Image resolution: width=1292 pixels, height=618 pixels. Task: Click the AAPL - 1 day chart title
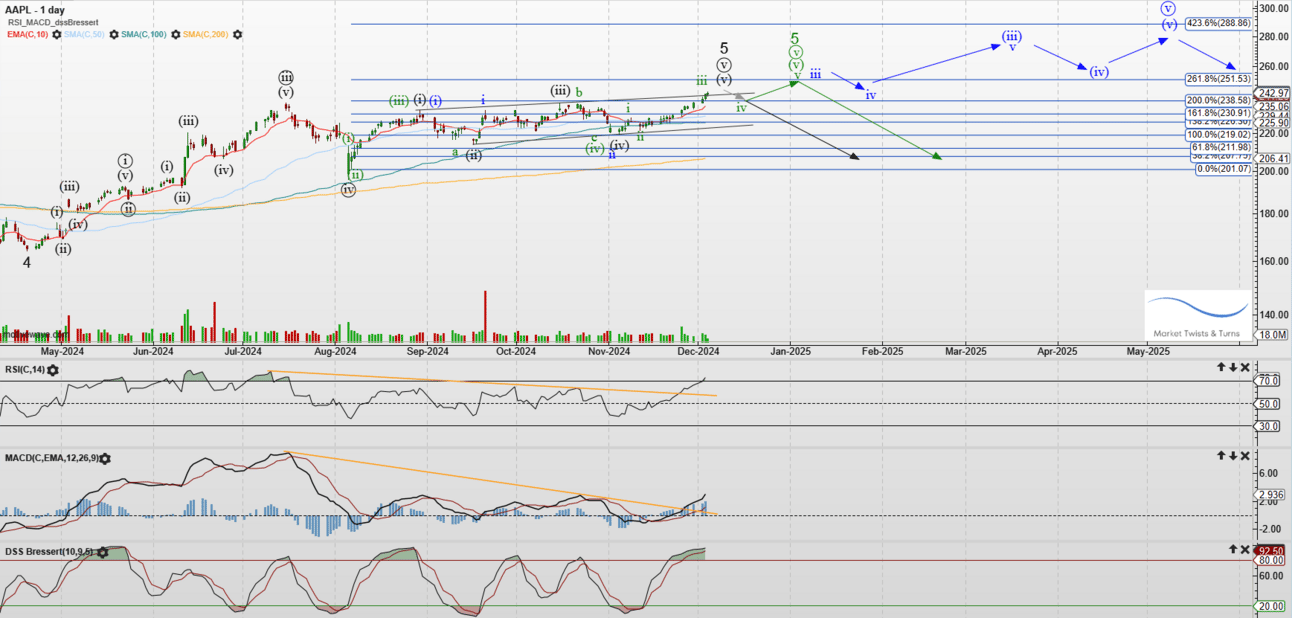35,9
